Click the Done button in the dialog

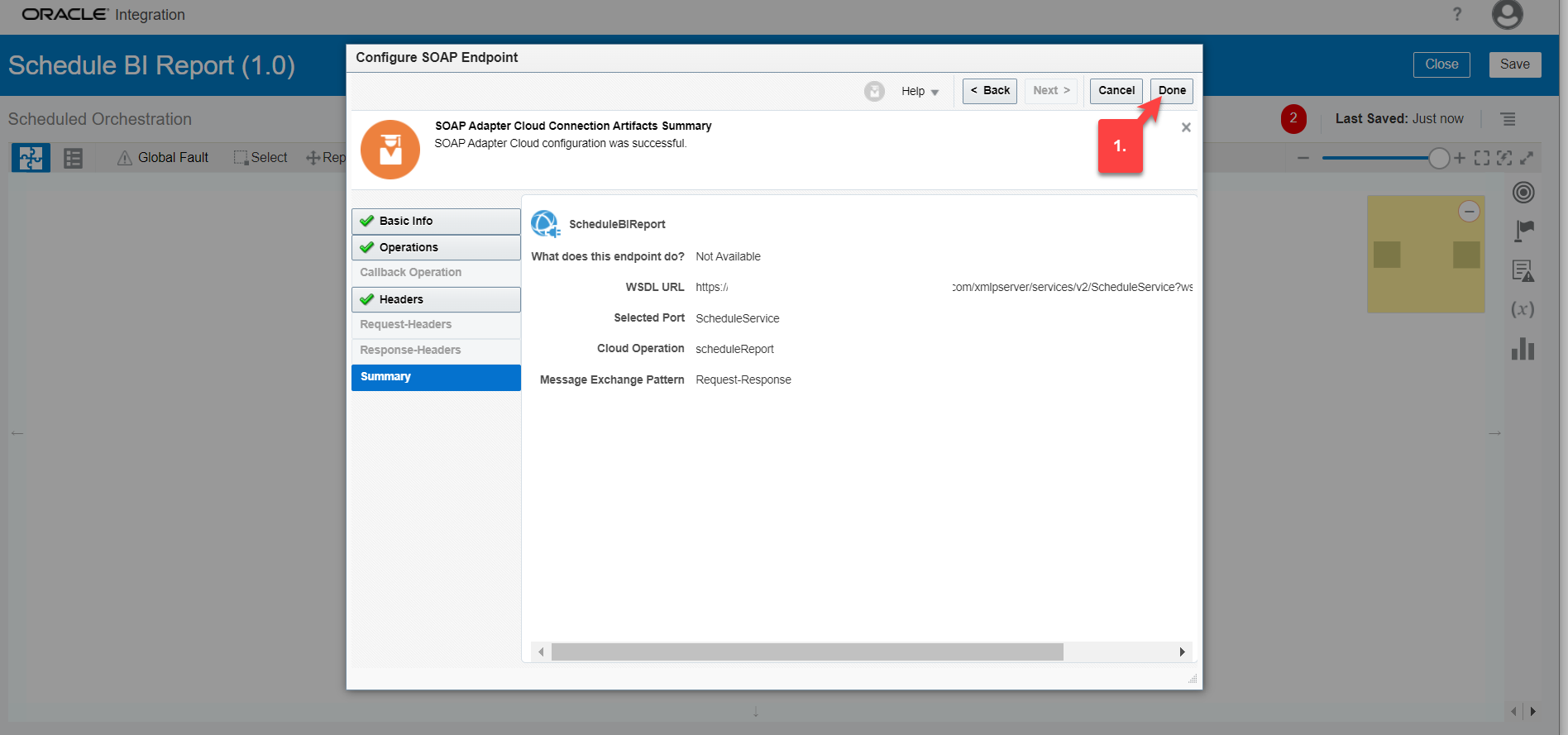coord(1171,91)
